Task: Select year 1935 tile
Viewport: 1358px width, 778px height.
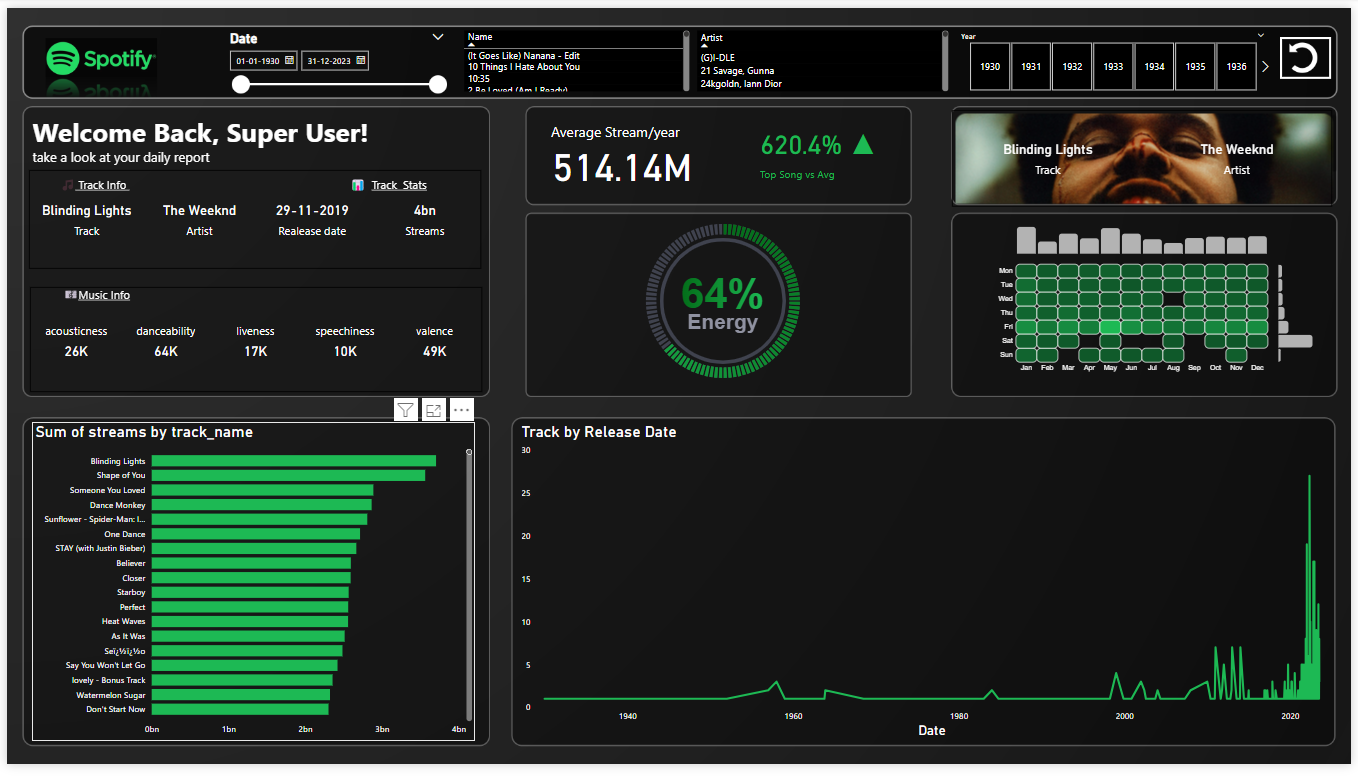Action: (1195, 66)
